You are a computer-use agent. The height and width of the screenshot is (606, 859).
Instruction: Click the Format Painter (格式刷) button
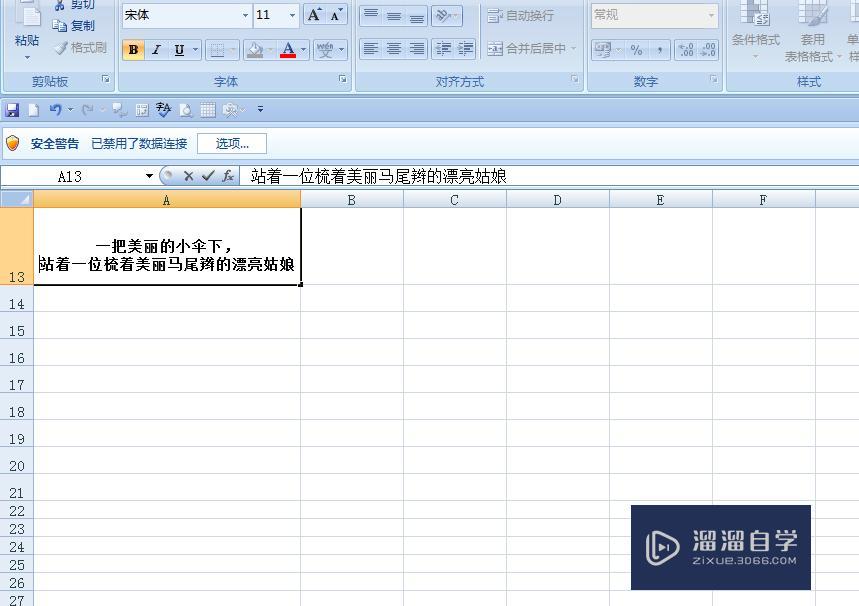click(x=80, y=48)
